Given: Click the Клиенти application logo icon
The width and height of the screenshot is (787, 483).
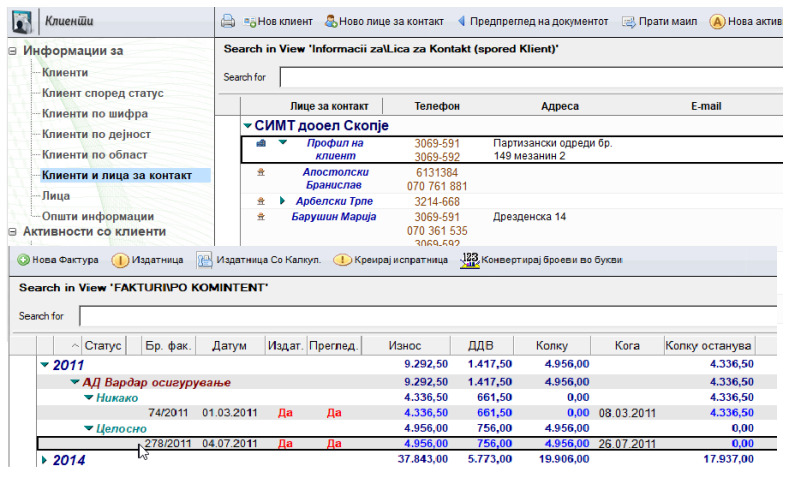Looking at the screenshot, I should [x=22, y=22].
